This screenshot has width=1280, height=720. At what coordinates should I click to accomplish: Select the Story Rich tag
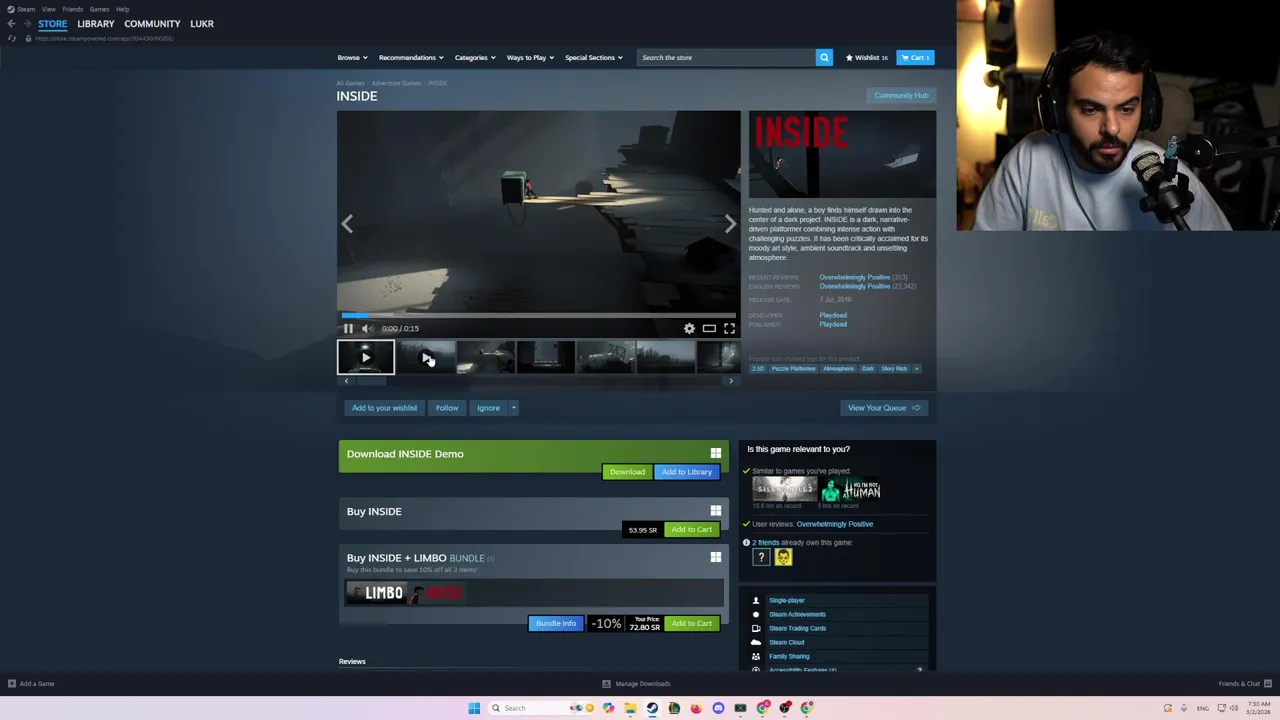tap(894, 368)
